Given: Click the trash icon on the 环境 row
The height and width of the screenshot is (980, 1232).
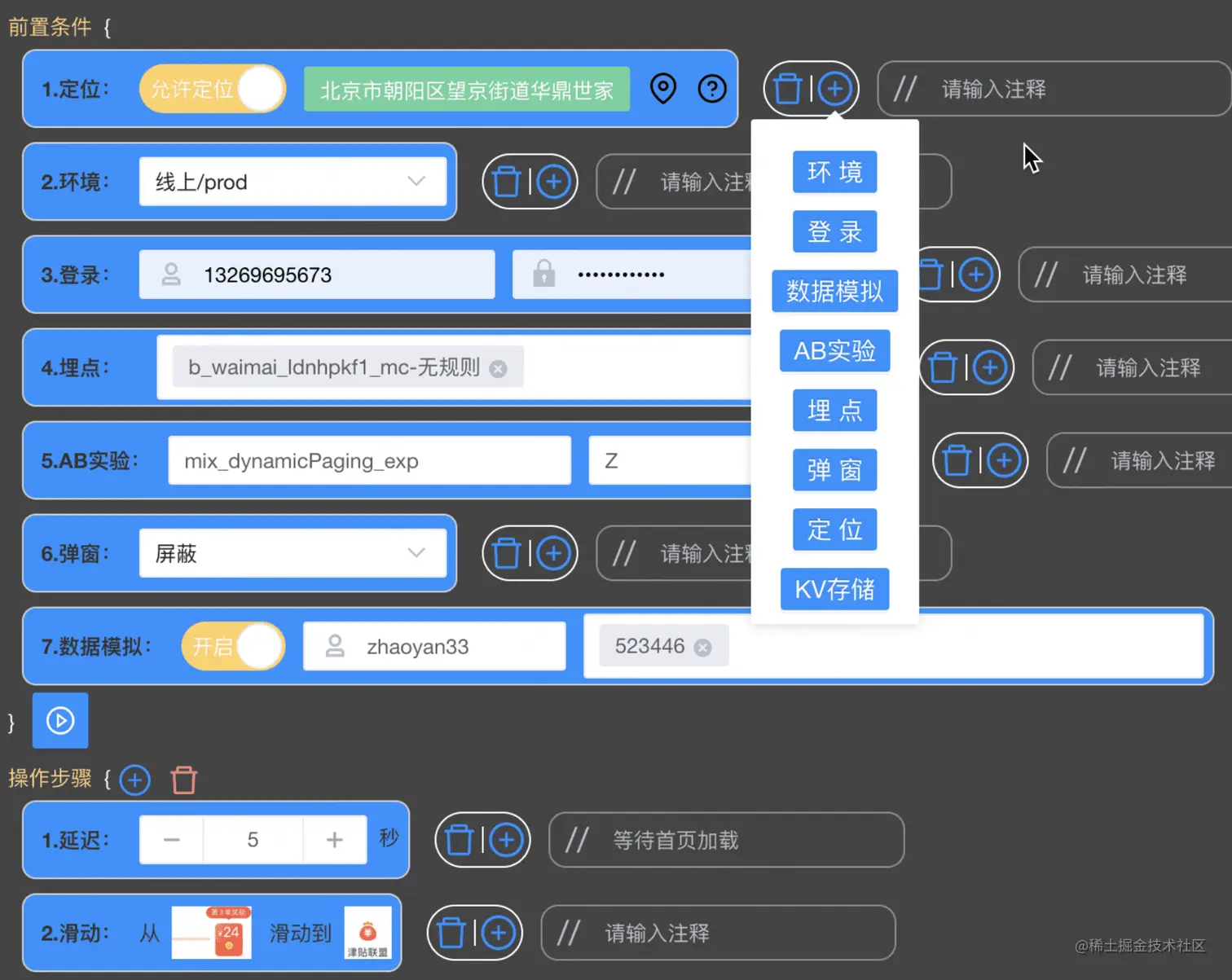Looking at the screenshot, I should 507,182.
